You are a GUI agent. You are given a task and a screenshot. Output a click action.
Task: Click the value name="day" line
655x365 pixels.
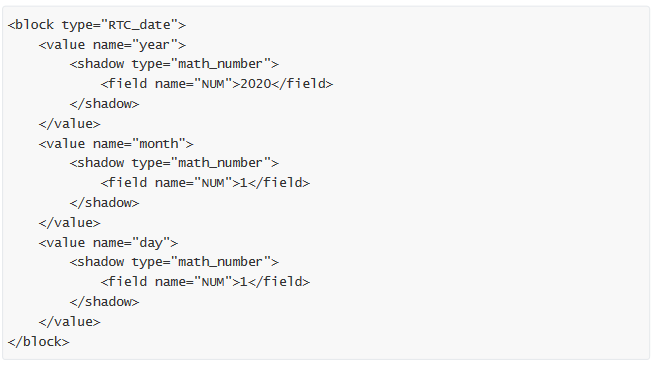(x=108, y=243)
